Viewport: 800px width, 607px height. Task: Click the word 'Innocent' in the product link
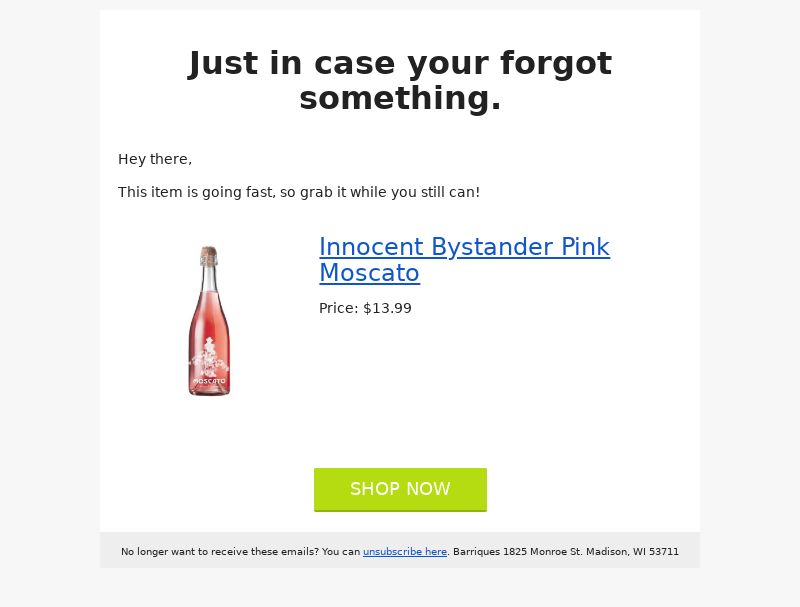(x=371, y=247)
